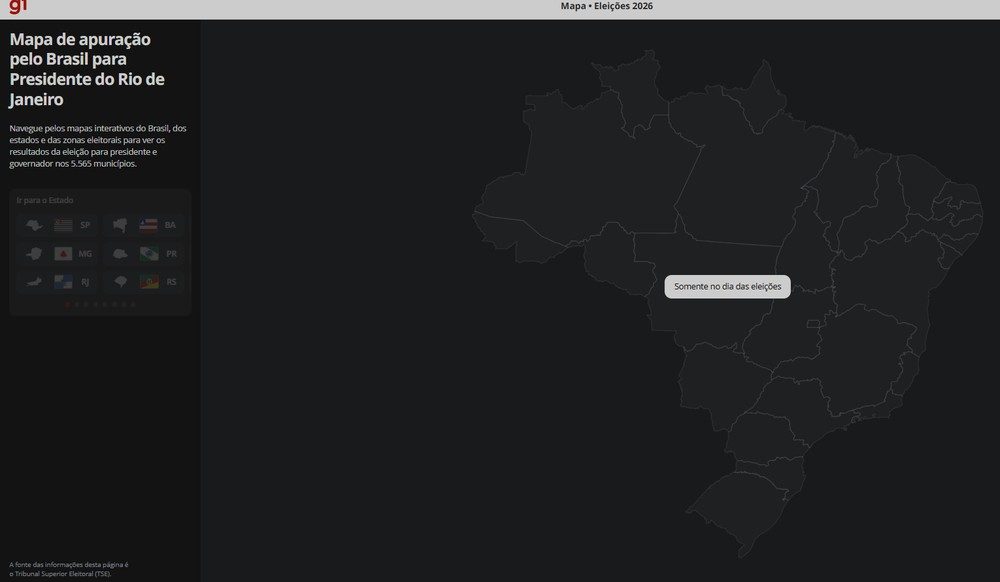1000x582 pixels.
Task: Select the first red carousel pagination dot
Action: click(x=68, y=305)
